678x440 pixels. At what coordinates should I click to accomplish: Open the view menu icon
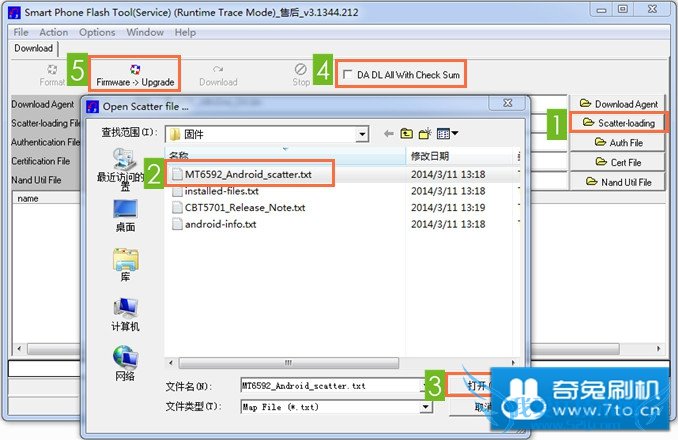[447, 134]
